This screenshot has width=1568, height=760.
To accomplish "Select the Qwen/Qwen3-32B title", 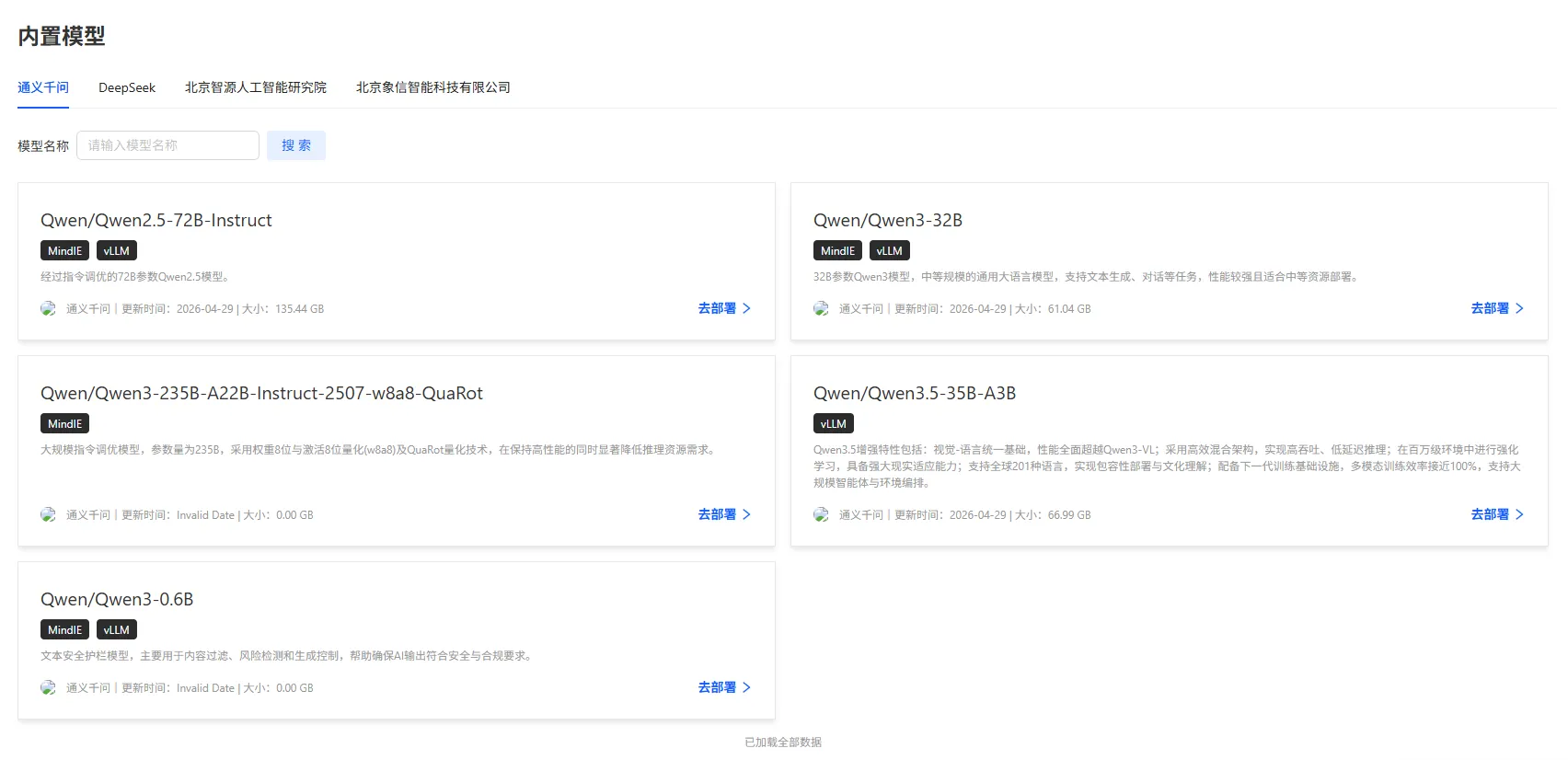I will point(888,220).
